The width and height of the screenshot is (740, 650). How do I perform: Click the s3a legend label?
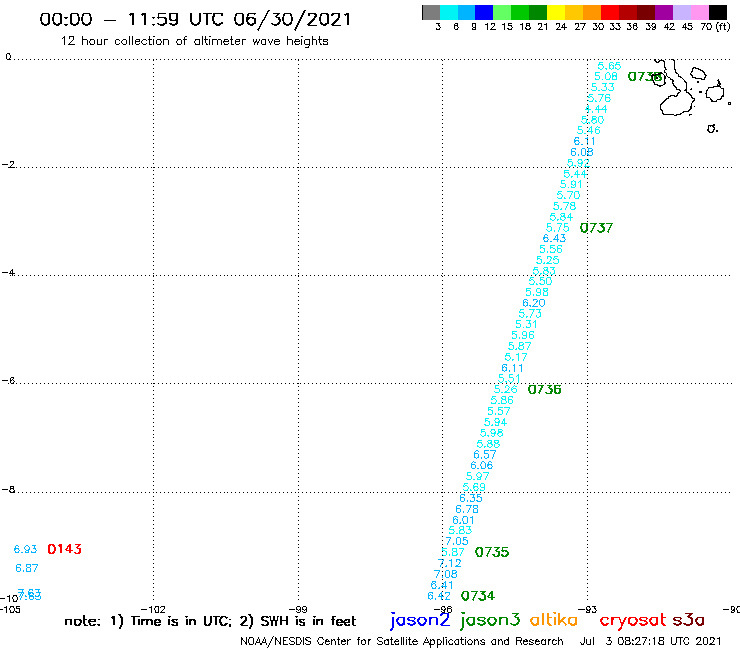tap(688, 620)
